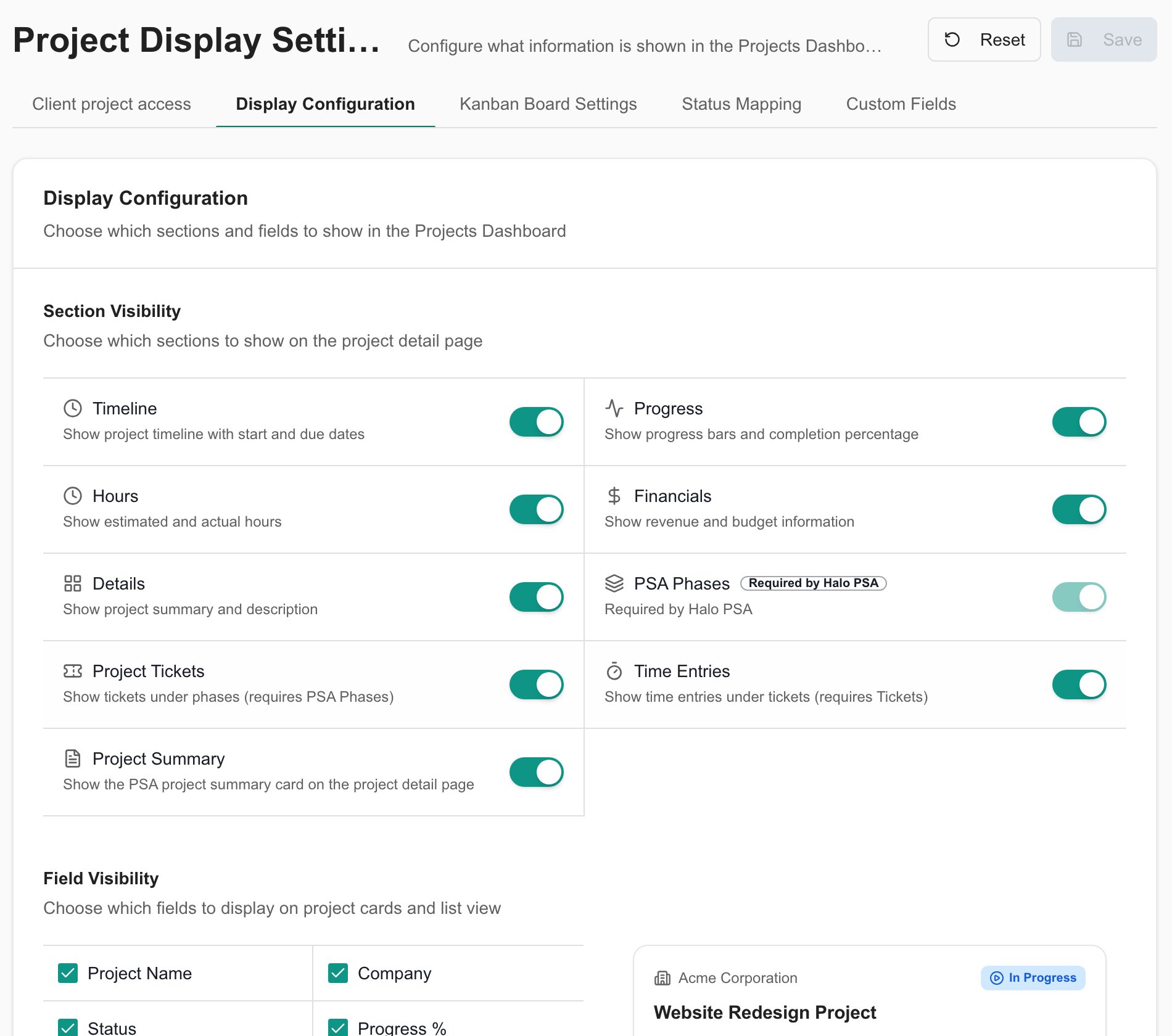This screenshot has width=1172, height=1036.
Task: Uncheck the Progress % checkbox
Action: point(338,1027)
